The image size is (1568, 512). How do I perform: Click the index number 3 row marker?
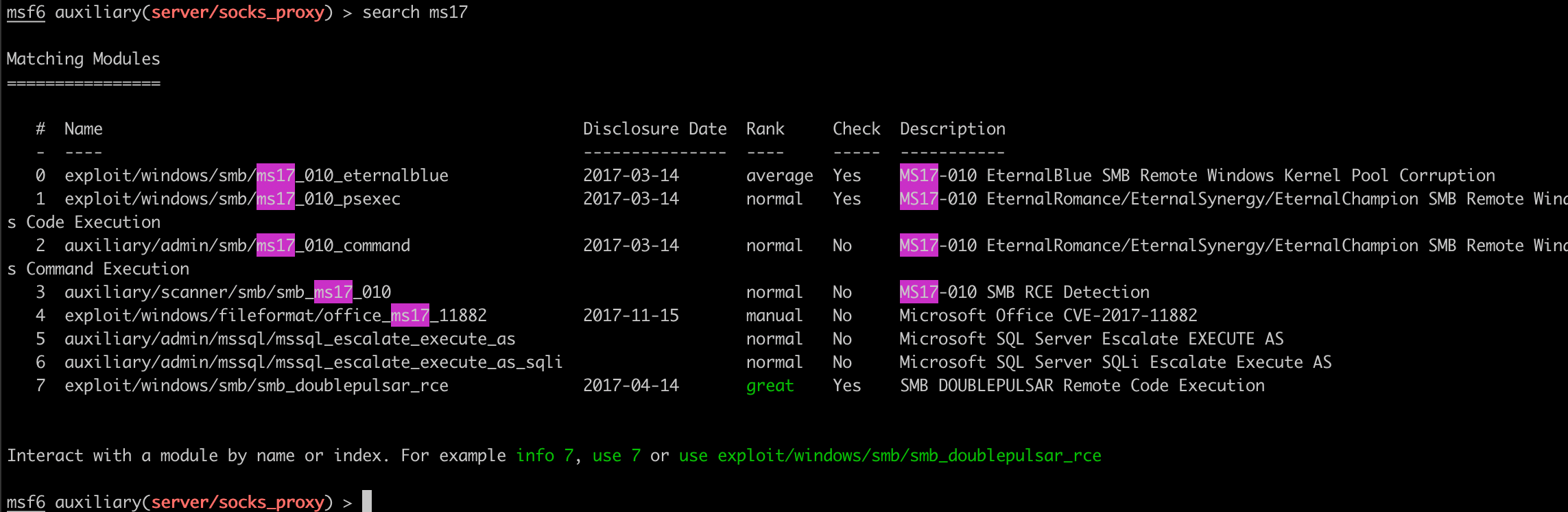[40, 292]
